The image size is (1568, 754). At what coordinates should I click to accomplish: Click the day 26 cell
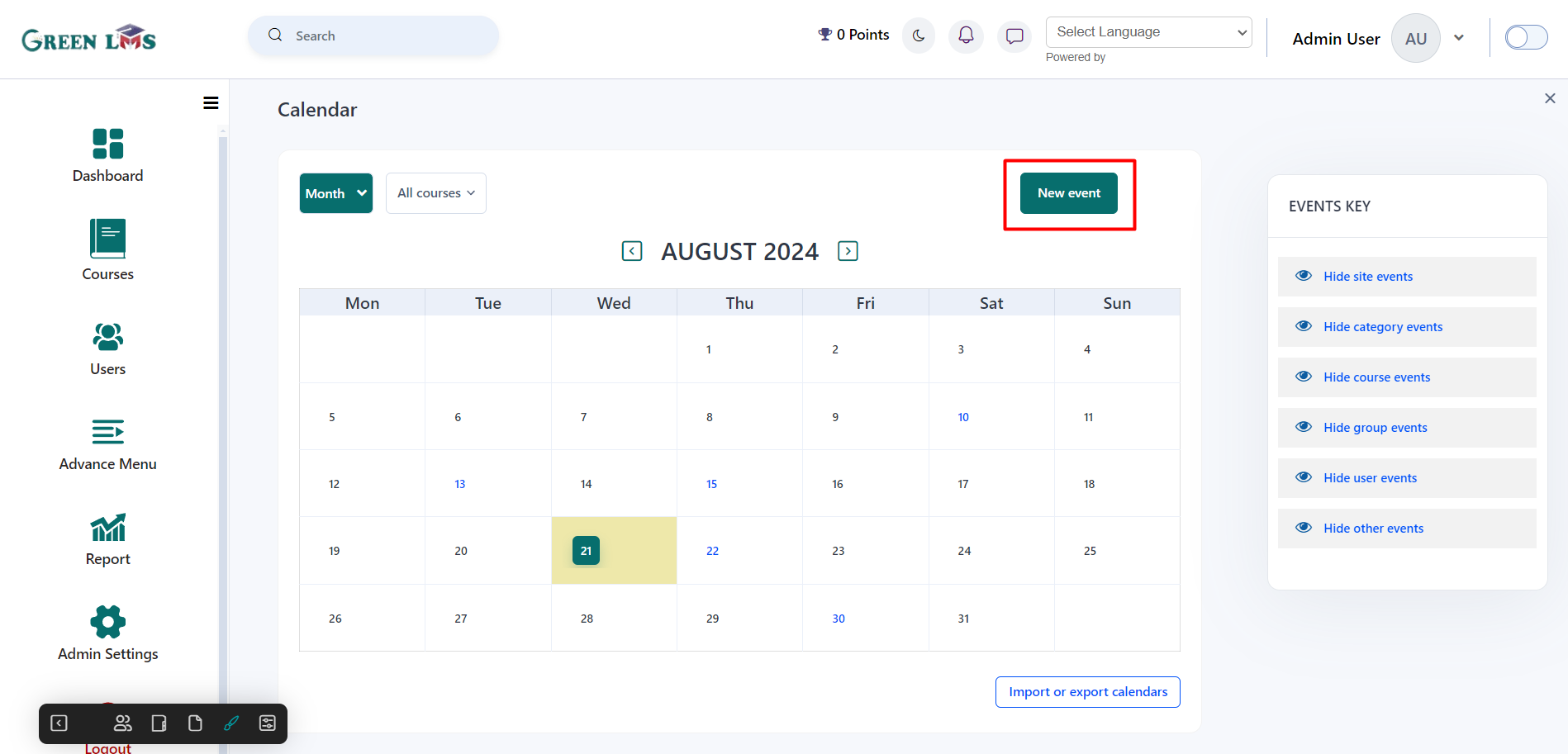click(x=362, y=619)
